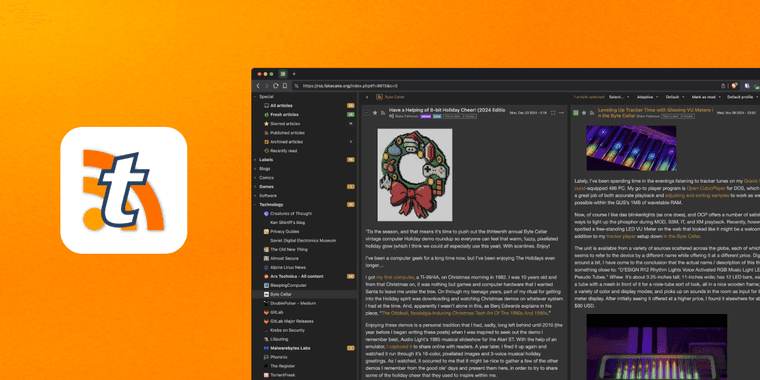Open the Default profile dropdown
The image size is (760, 380).
[742, 97]
